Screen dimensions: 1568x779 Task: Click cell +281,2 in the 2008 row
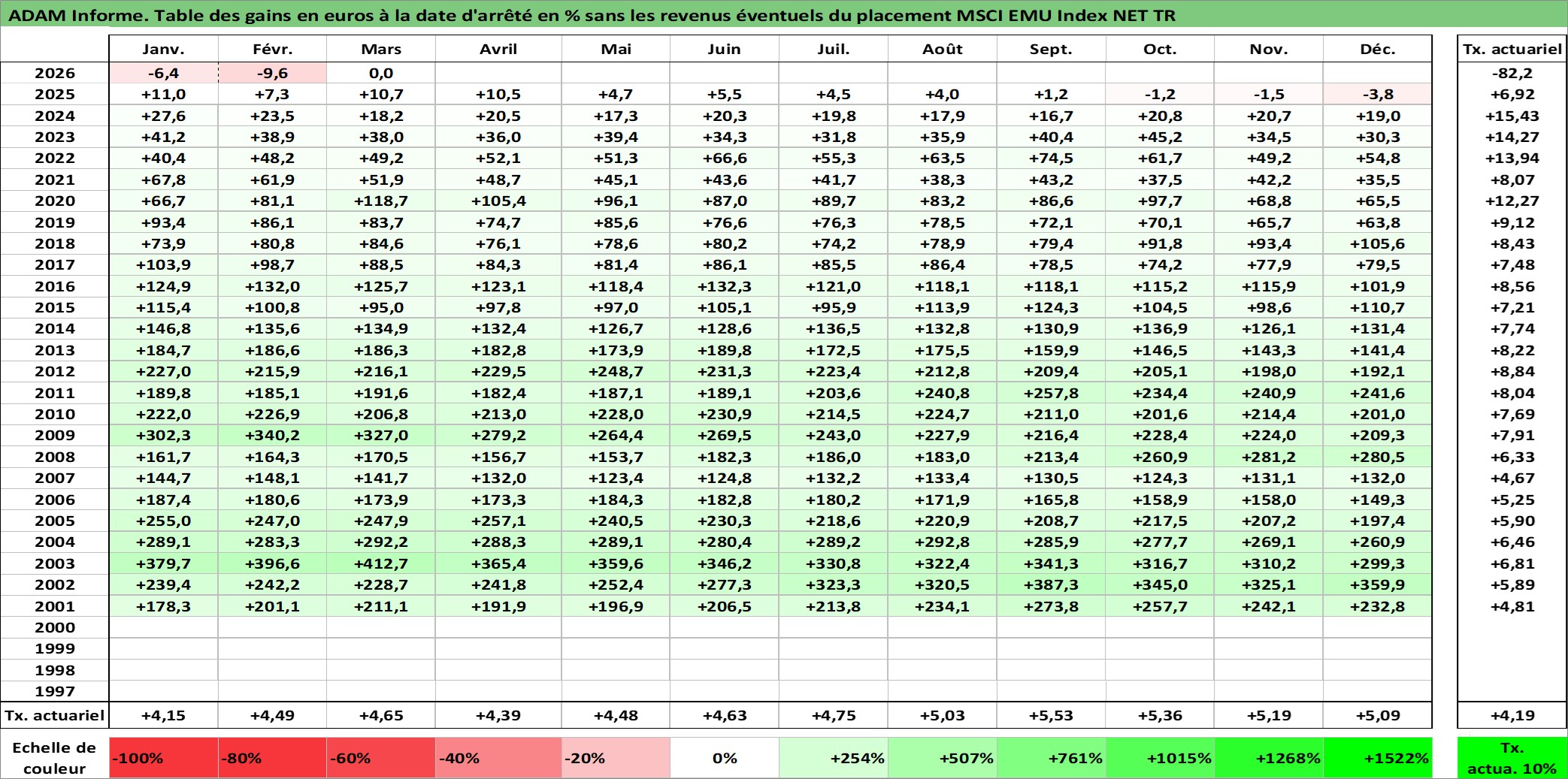click(x=1269, y=457)
